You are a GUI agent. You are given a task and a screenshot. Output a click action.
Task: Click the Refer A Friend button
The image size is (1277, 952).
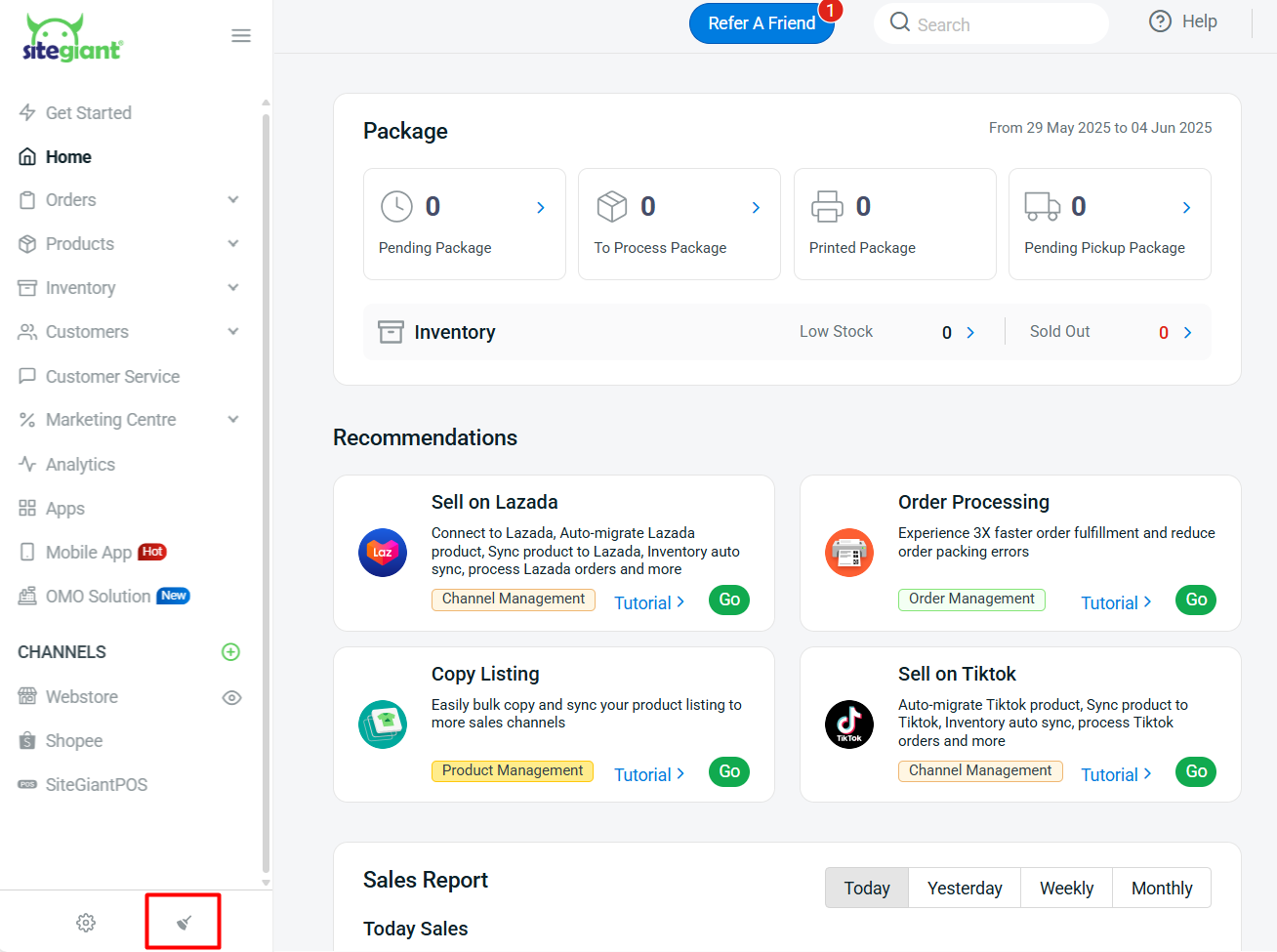762,22
